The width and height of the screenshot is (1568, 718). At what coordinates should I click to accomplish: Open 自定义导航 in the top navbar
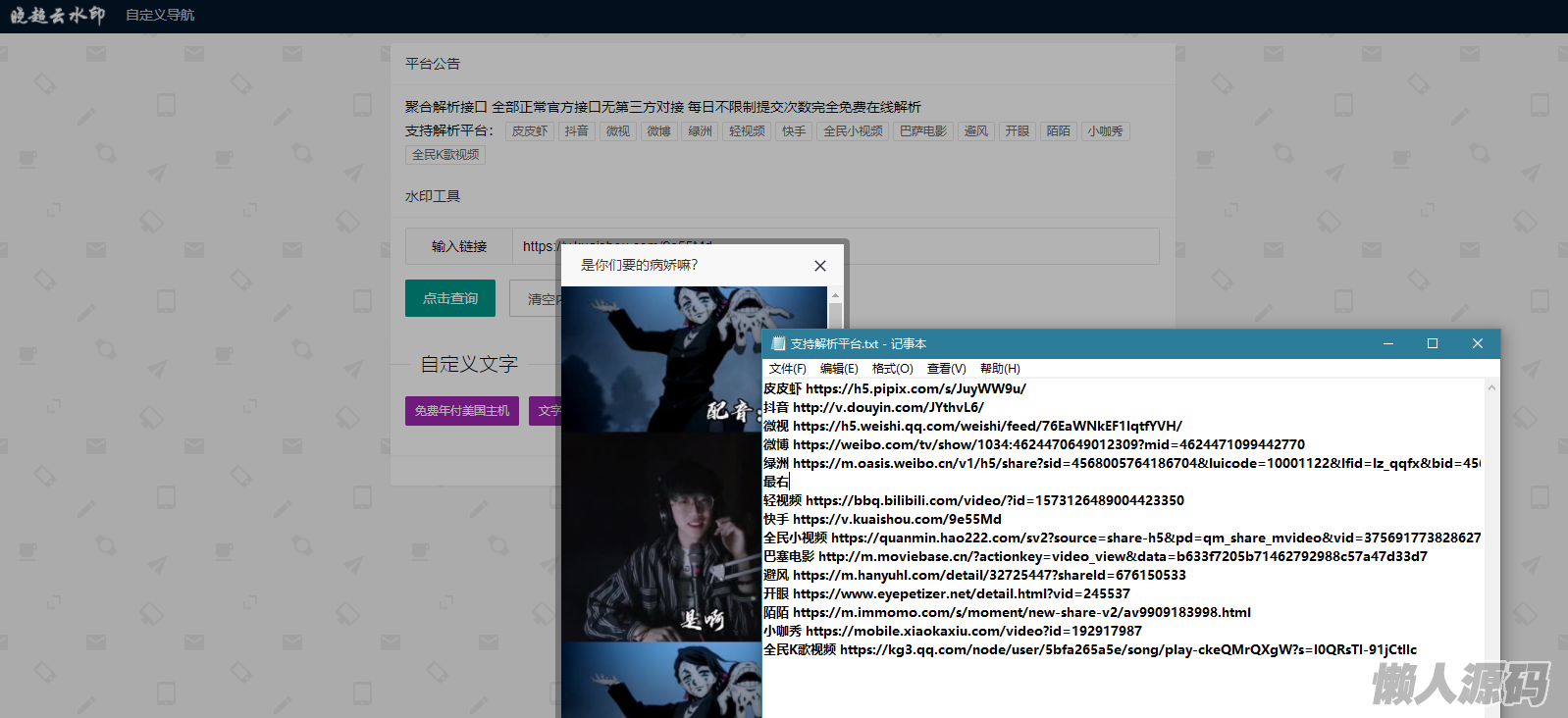pos(160,15)
